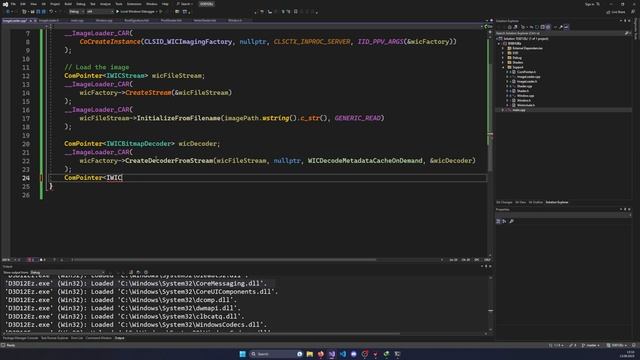Toggle auto-hide pin for Solution Explorer
The image size is (640, 360).
[625, 21]
